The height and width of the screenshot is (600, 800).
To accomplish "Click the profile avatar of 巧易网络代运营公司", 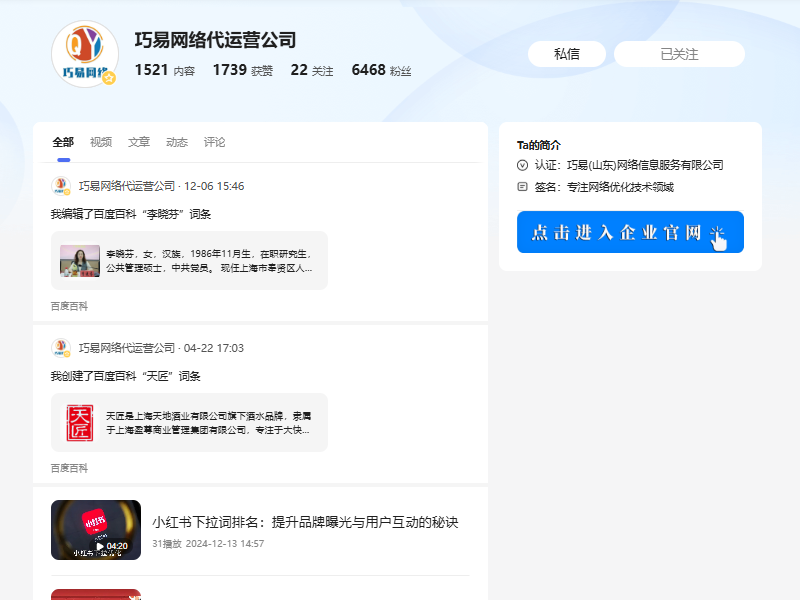I will (84, 55).
